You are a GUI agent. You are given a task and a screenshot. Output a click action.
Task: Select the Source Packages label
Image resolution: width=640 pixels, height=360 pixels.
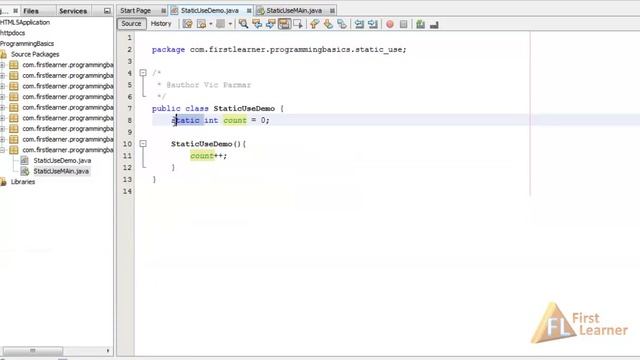35,54
